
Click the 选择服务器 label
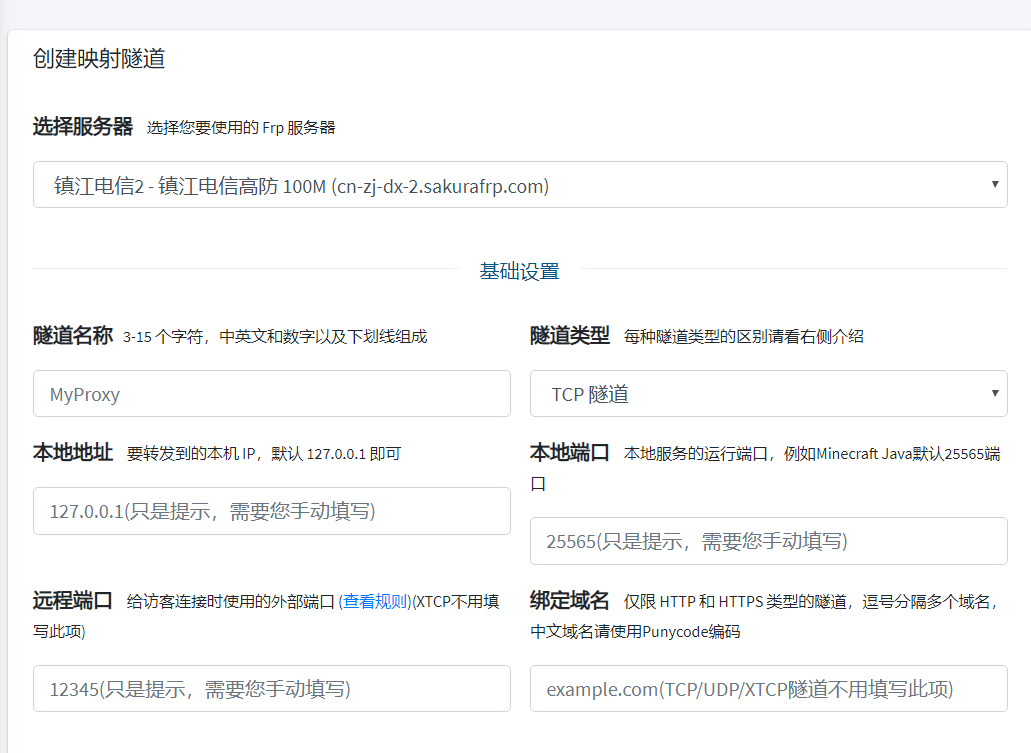(x=83, y=126)
